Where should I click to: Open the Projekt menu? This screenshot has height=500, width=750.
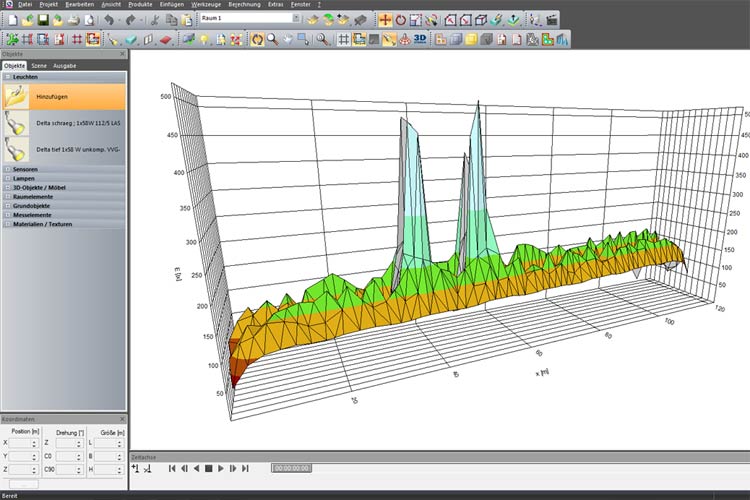coord(48,4)
